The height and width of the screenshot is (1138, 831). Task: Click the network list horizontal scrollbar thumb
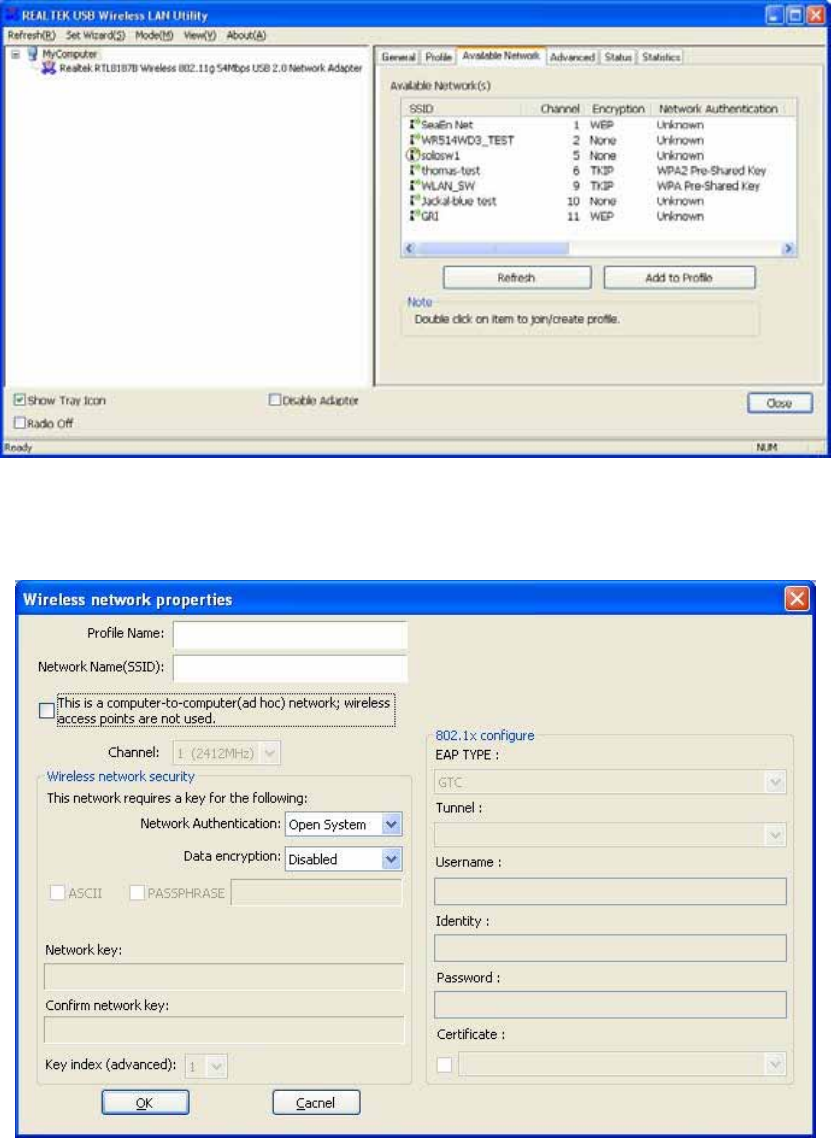coord(492,249)
